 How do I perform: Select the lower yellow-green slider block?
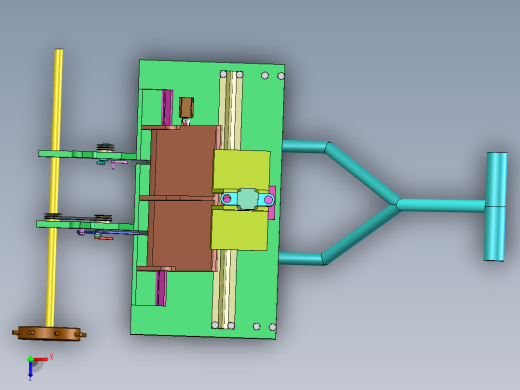239,229
